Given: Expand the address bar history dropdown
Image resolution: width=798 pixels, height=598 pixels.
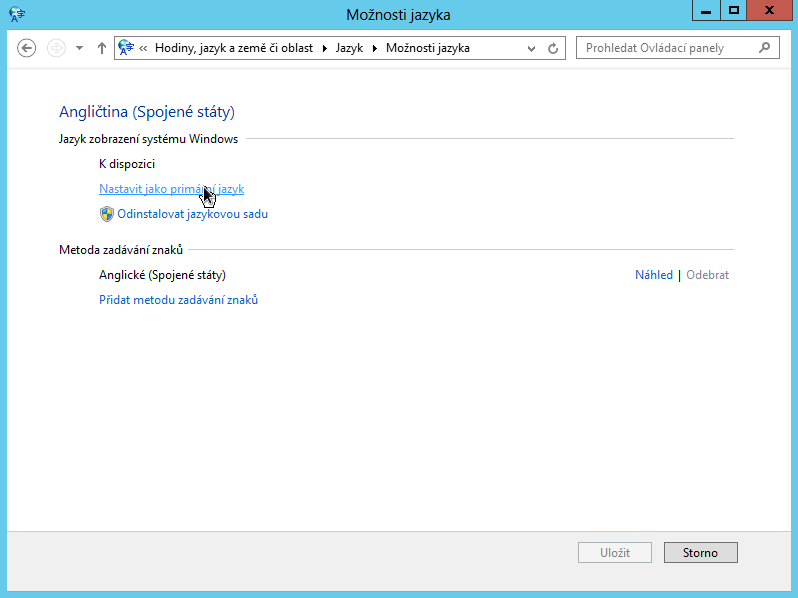Looking at the screenshot, I should tap(531, 48).
